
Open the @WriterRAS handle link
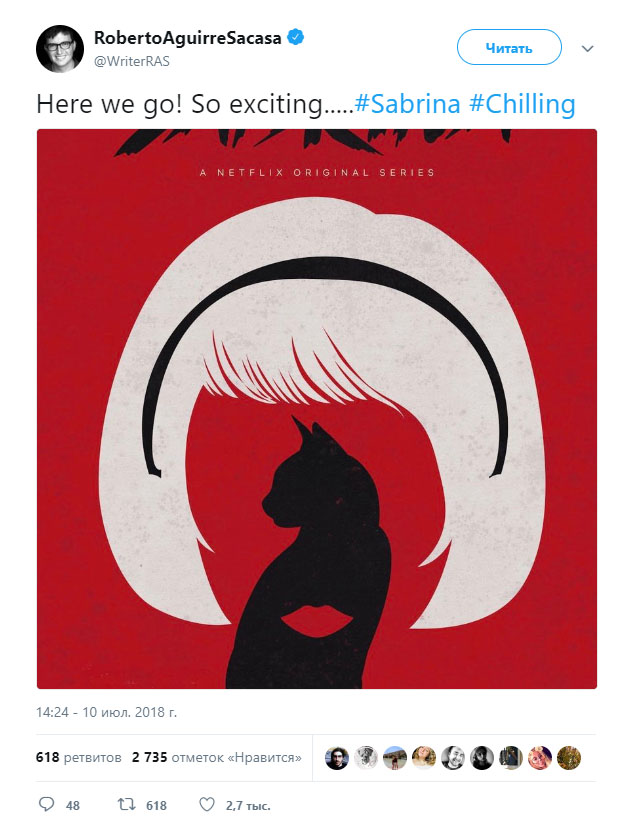click(132, 62)
